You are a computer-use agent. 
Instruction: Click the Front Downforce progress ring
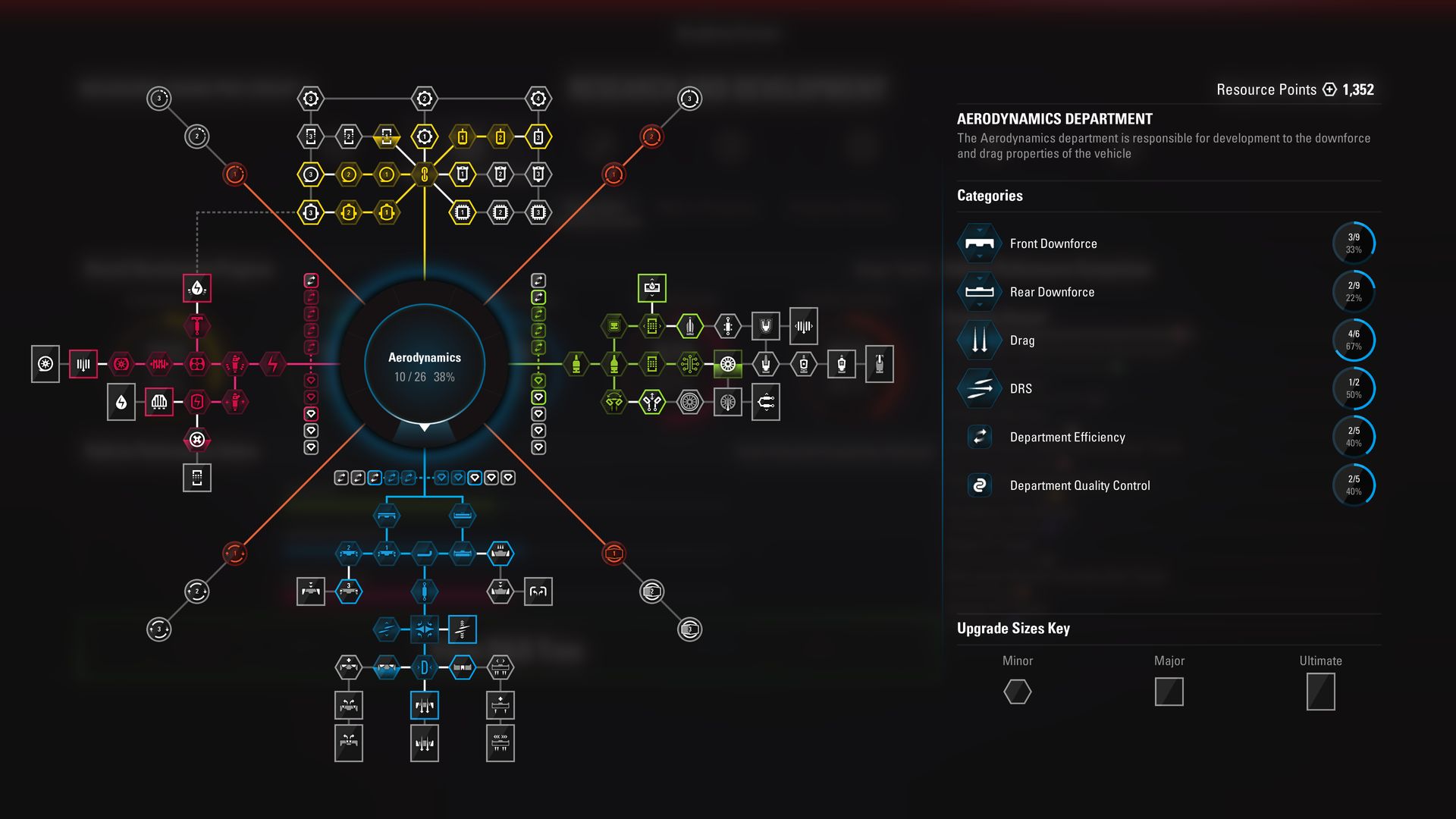[x=1356, y=243]
